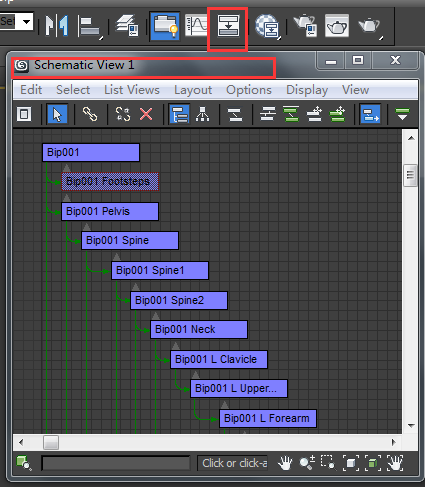Select the Bip001 L Forearm node
The height and width of the screenshot is (487, 425).
268,418
